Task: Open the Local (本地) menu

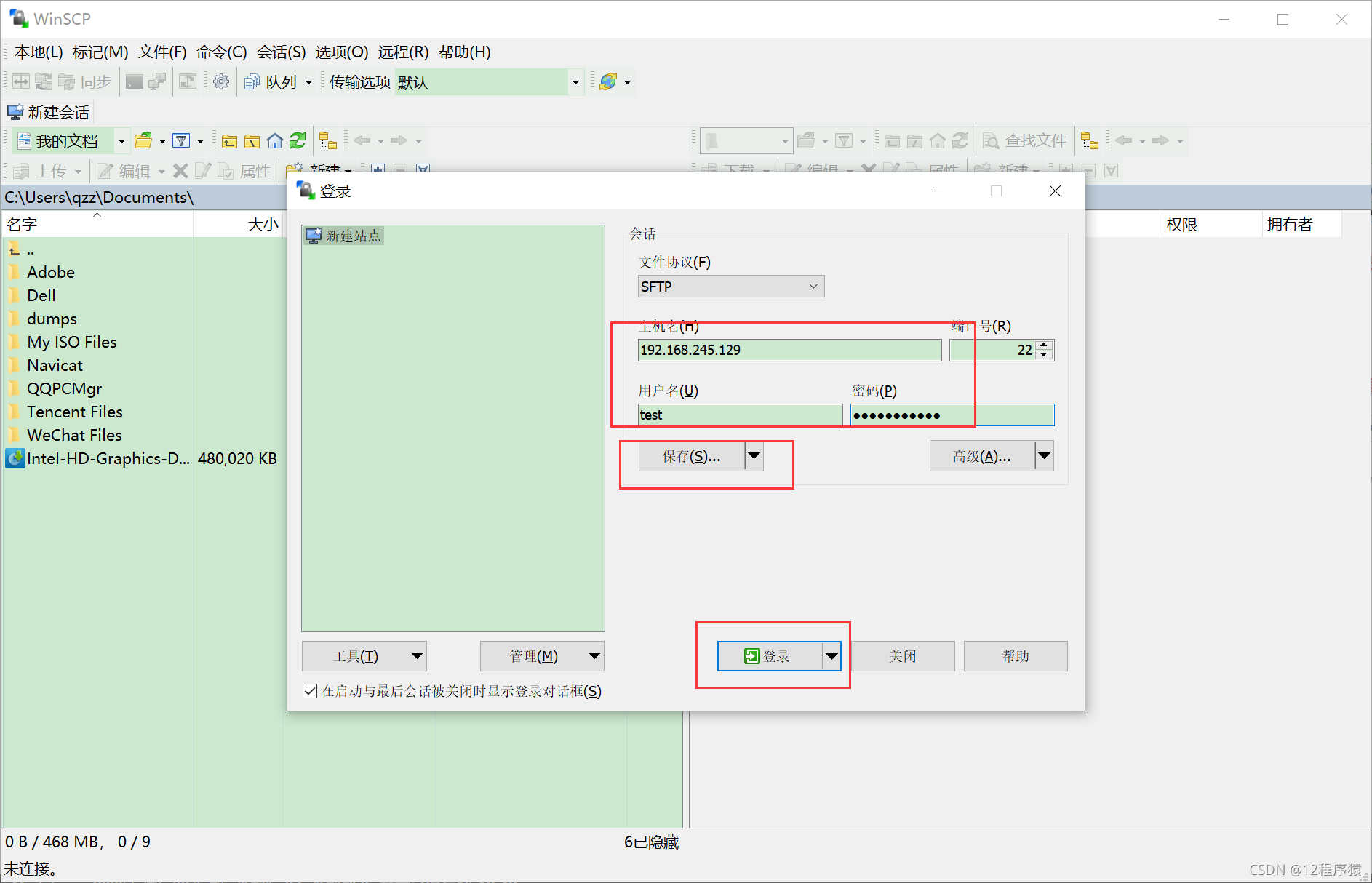Action: (39, 52)
